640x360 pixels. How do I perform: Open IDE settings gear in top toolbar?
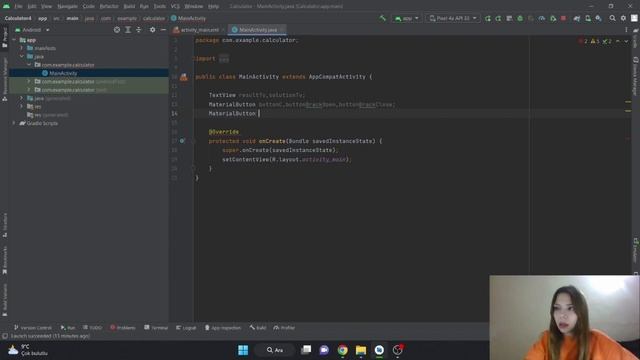(x=623, y=18)
